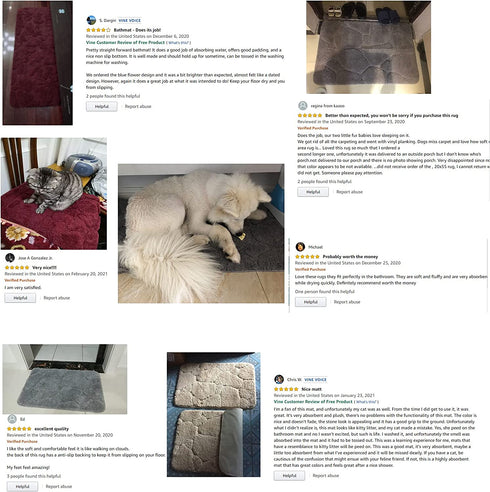The image size is (490, 492).
Task: Click Jose A Gonzalez Jr. profile avatar
Action: [10, 258]
